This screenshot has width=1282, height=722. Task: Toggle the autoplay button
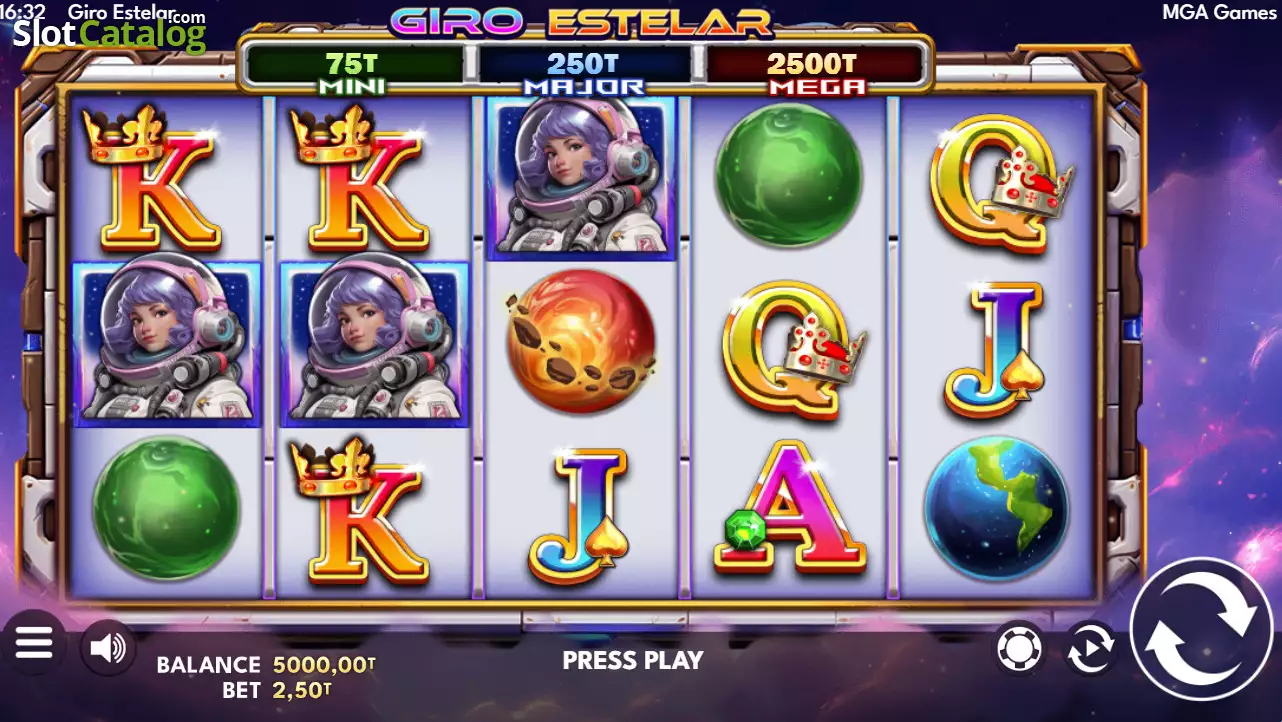1089,648
